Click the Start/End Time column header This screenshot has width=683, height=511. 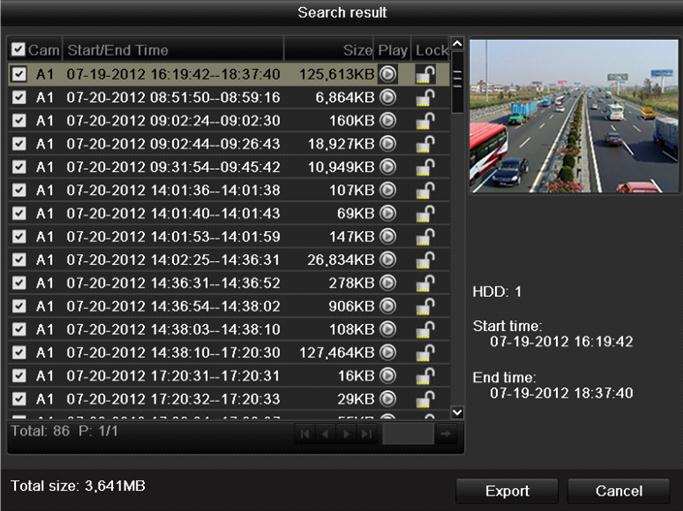click(173, 49)
